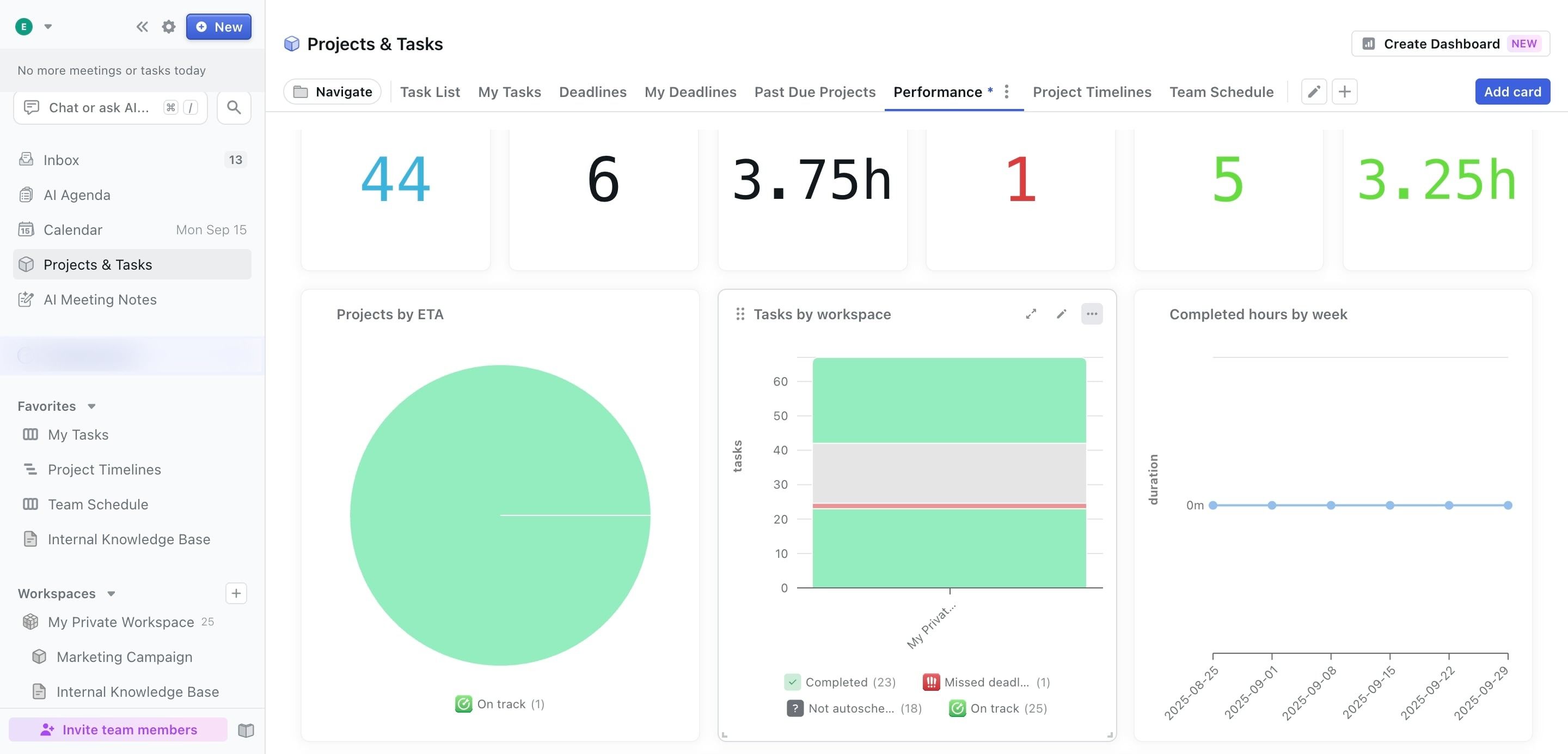Viewport: 1568px width, 754px height.
Task: Open Performance tab three-dot menu
Action: pos(1007,92)
